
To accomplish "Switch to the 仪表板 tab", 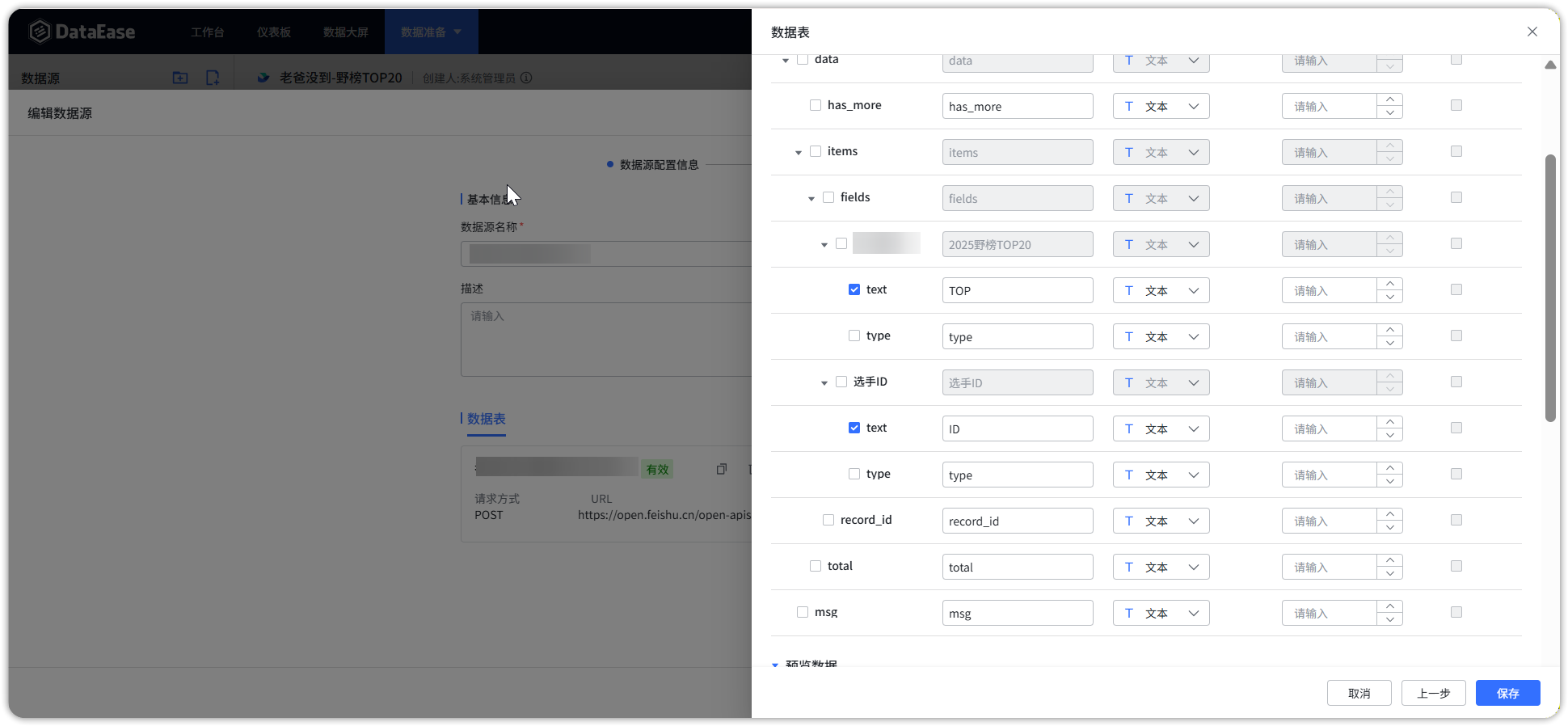I will point(273,32).
